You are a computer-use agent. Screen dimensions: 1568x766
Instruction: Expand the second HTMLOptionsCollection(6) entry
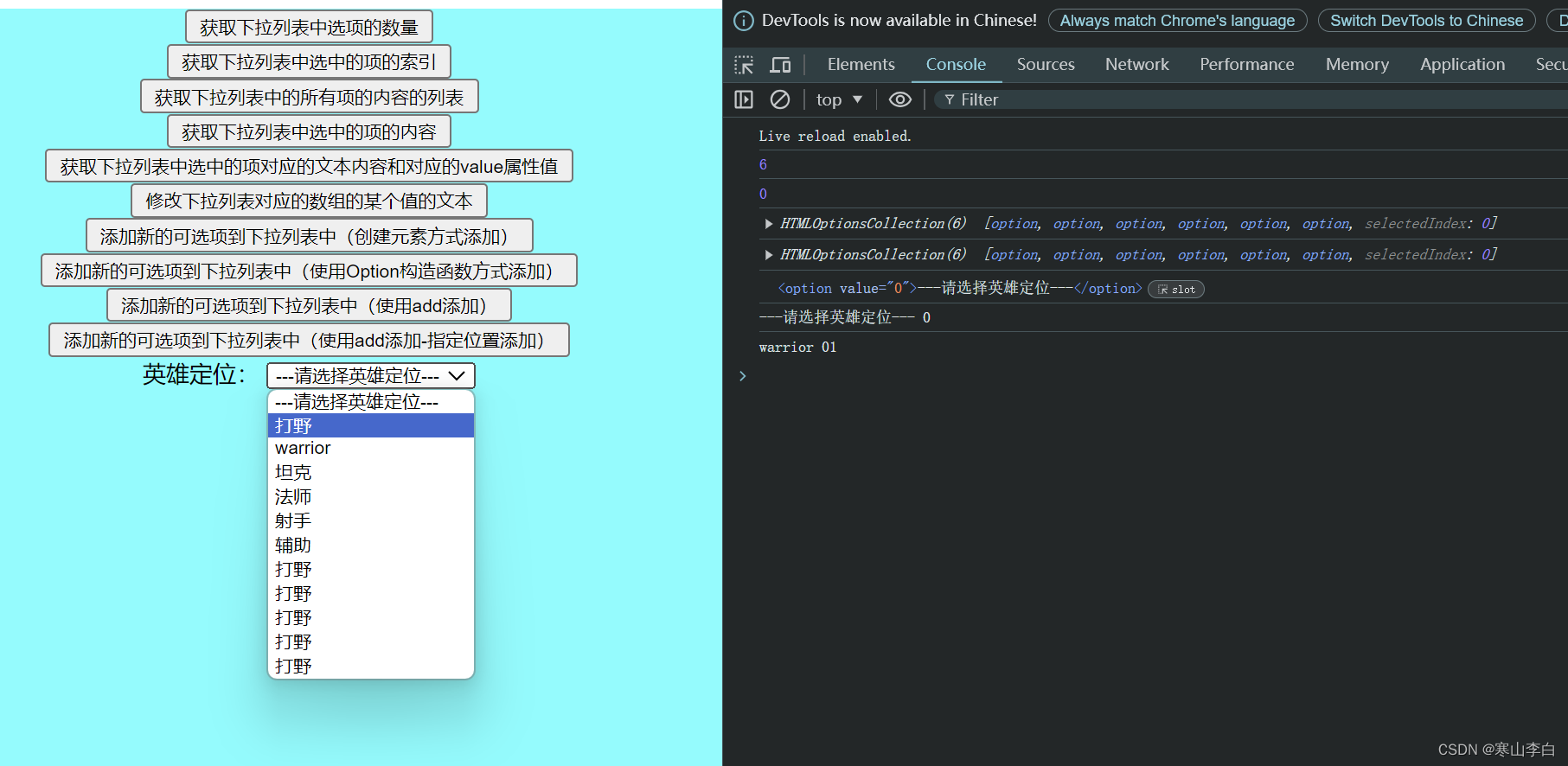[768, 255]
